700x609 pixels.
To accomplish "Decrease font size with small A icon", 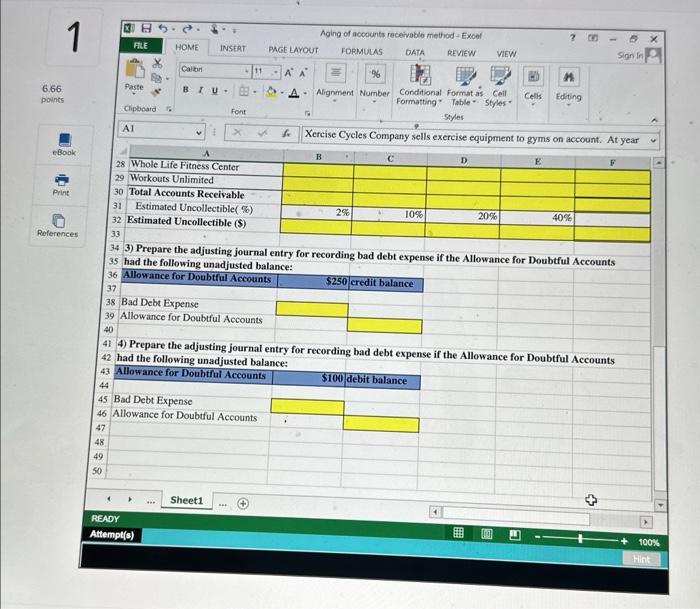I will 303,73.
